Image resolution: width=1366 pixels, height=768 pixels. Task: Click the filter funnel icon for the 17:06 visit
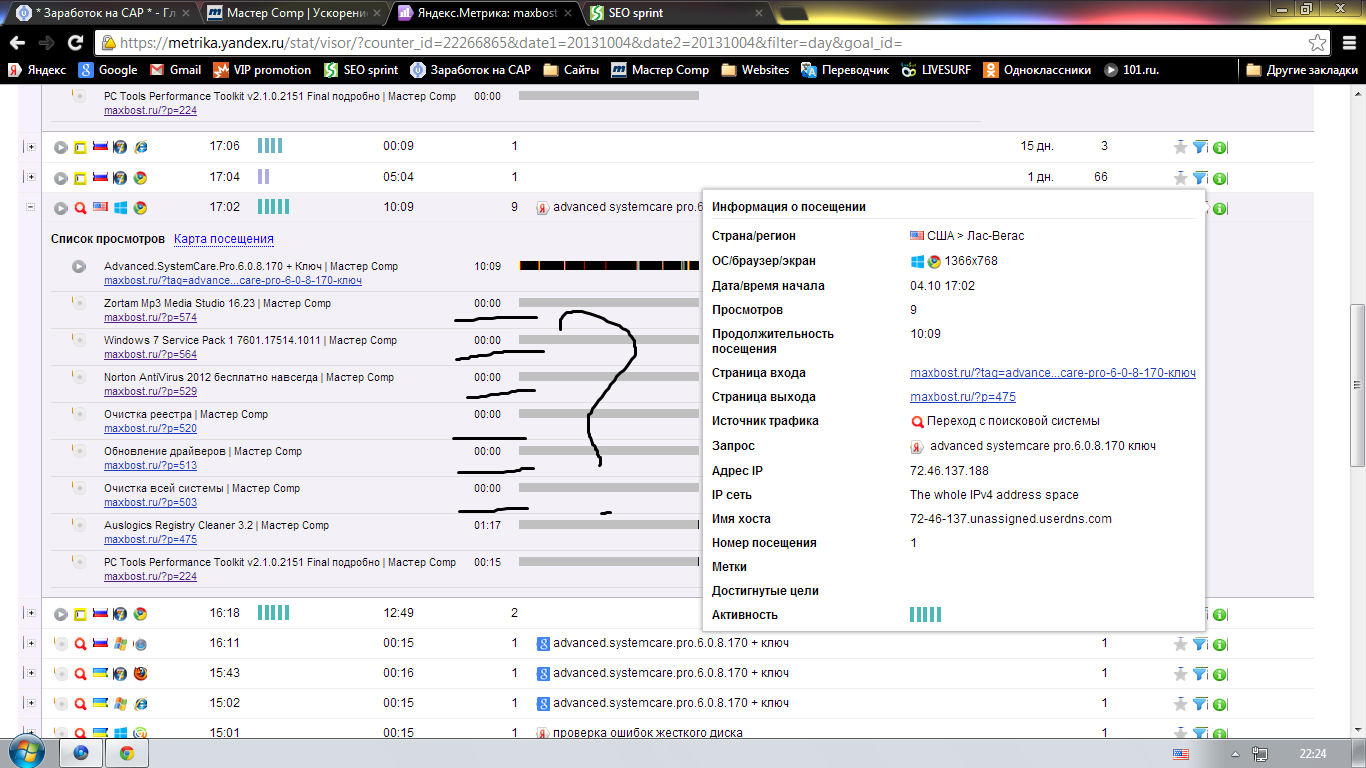pos(1200,147)
